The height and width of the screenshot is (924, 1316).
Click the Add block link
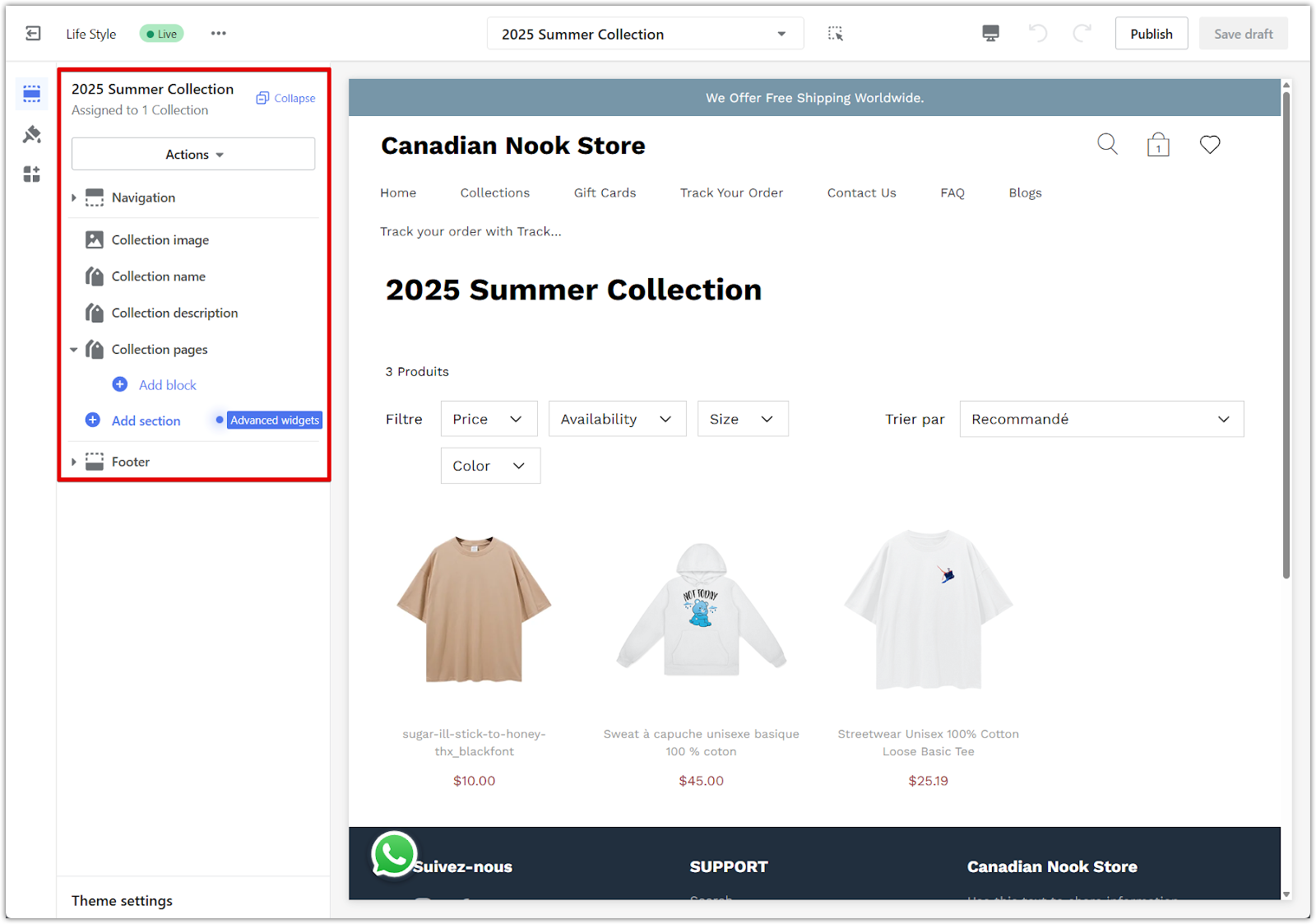click(168, 385)
